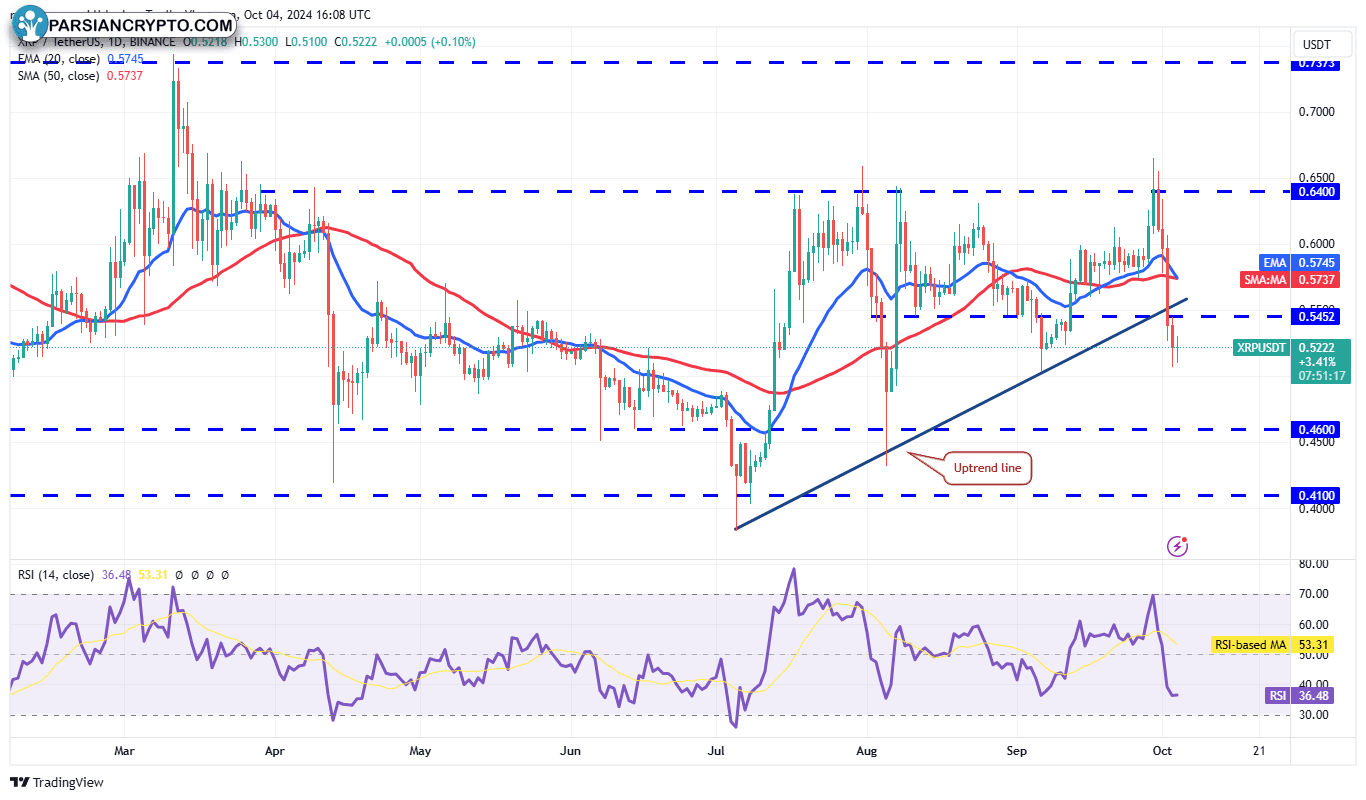Click the 0.5452 horizontal line price tag
Screen dimensions: 1366x800
coord(1317,316)
